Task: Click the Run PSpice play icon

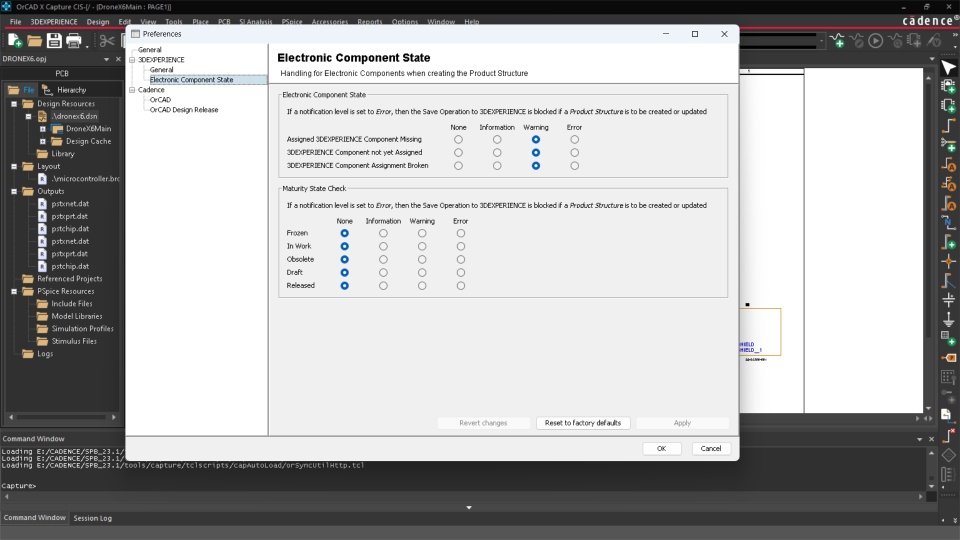Action: (x=876, y=41)
